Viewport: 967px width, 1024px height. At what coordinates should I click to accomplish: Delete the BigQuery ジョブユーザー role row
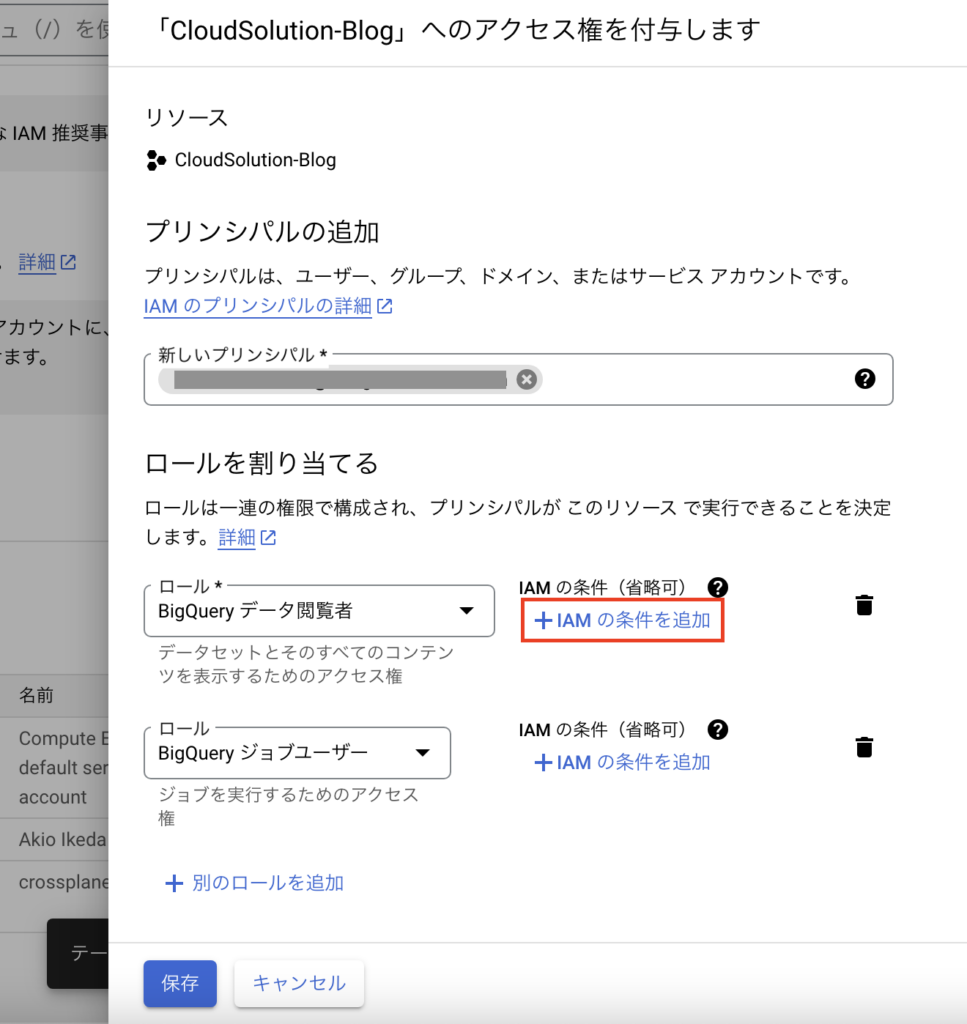tap(864, 747)
